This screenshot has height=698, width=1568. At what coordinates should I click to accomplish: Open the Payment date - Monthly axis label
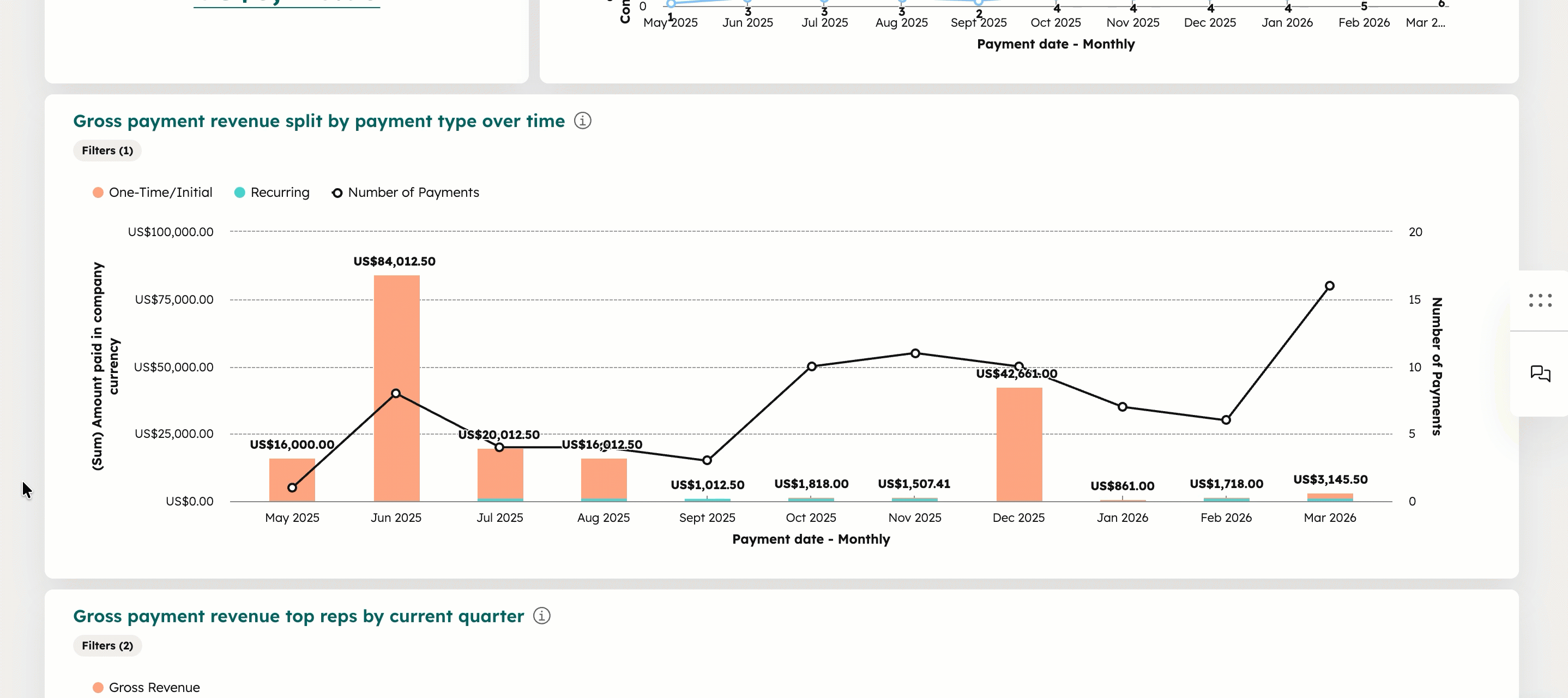pyautogui.click(x=811, y=539)
